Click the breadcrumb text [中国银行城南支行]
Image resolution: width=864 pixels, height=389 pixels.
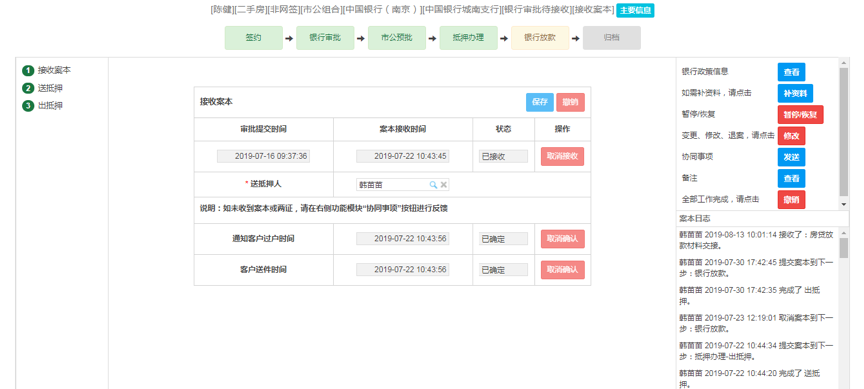tap(461, 10)
